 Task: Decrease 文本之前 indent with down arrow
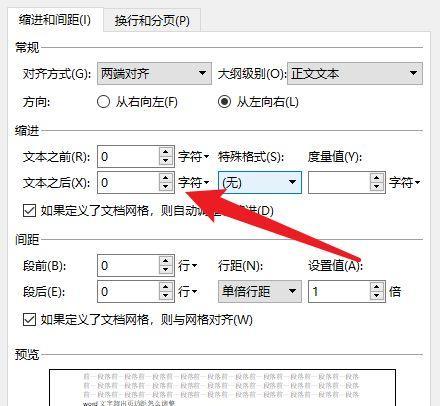click(x=166, y=161)
